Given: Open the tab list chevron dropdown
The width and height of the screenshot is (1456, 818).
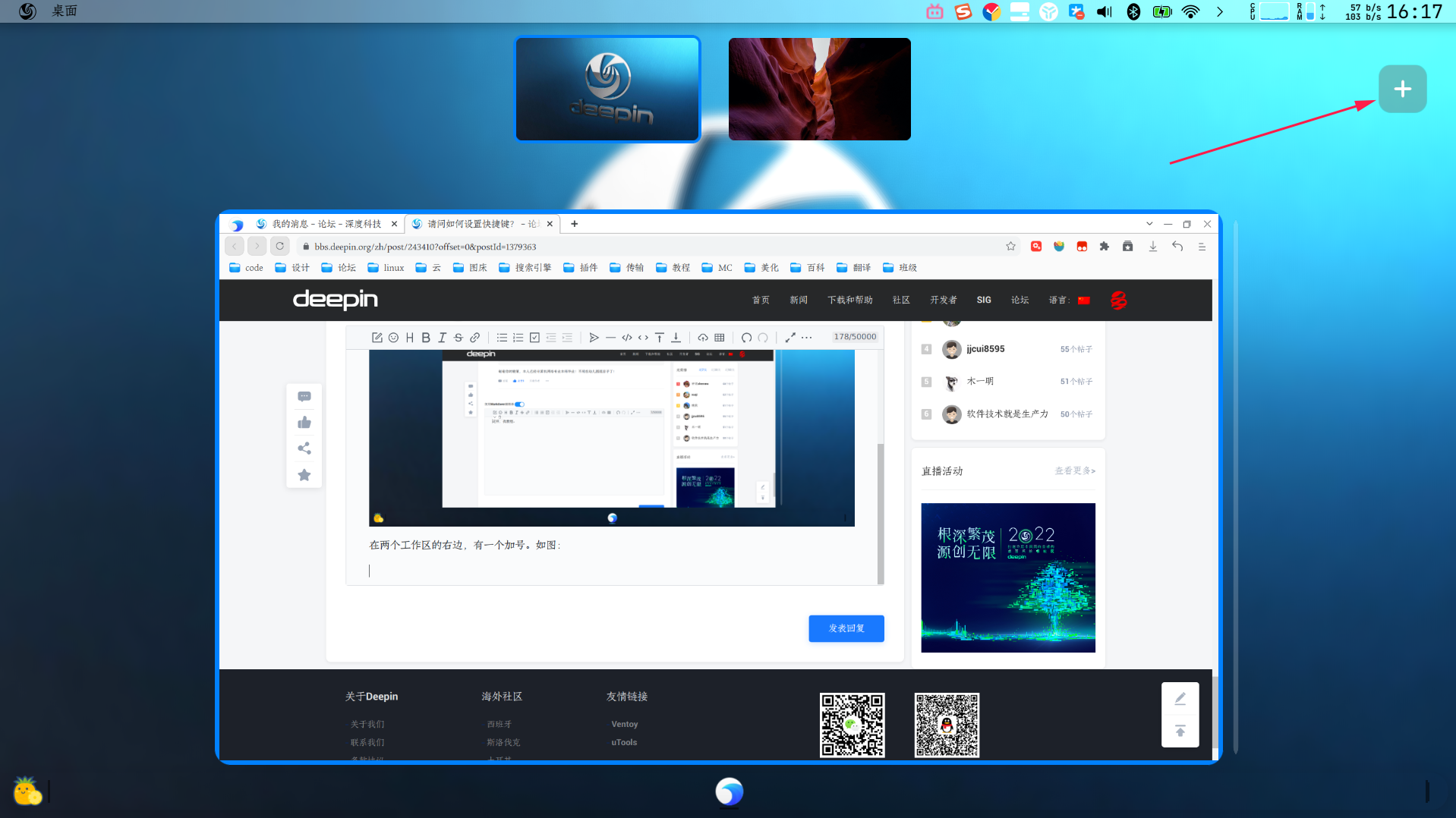Looking at the screenshot, I should pos(1149,224).
